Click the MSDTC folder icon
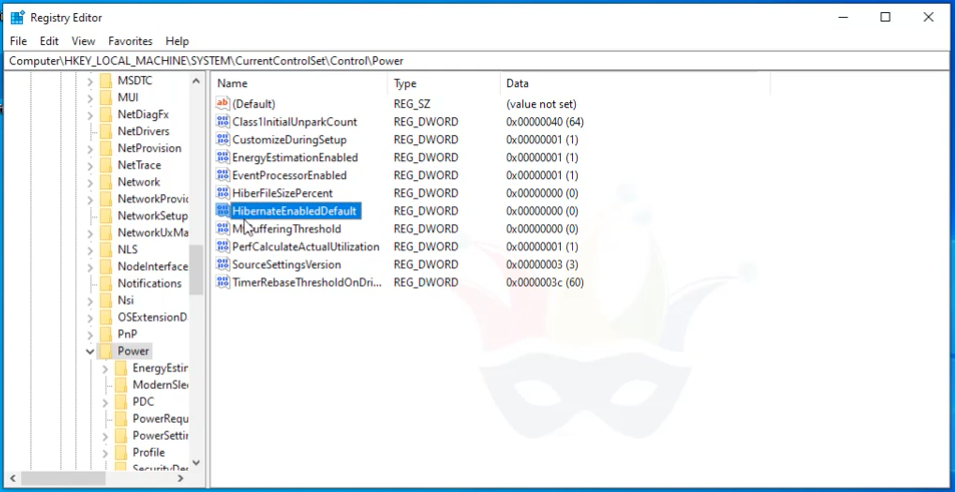 click(x=107, y=80)
